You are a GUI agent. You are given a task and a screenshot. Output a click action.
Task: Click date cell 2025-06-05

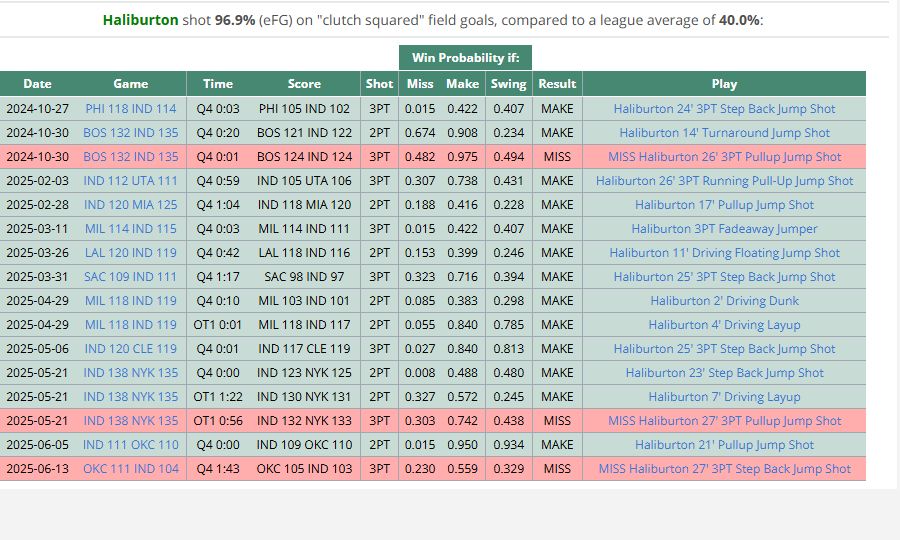click(37, 445)
